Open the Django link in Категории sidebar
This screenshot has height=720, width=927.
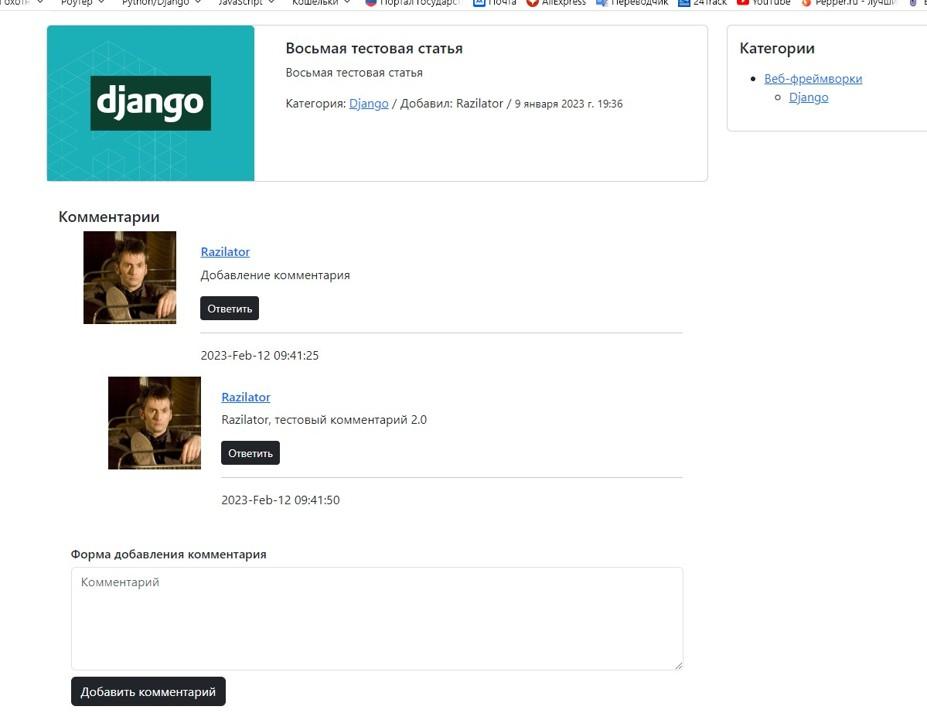point(808,97)
